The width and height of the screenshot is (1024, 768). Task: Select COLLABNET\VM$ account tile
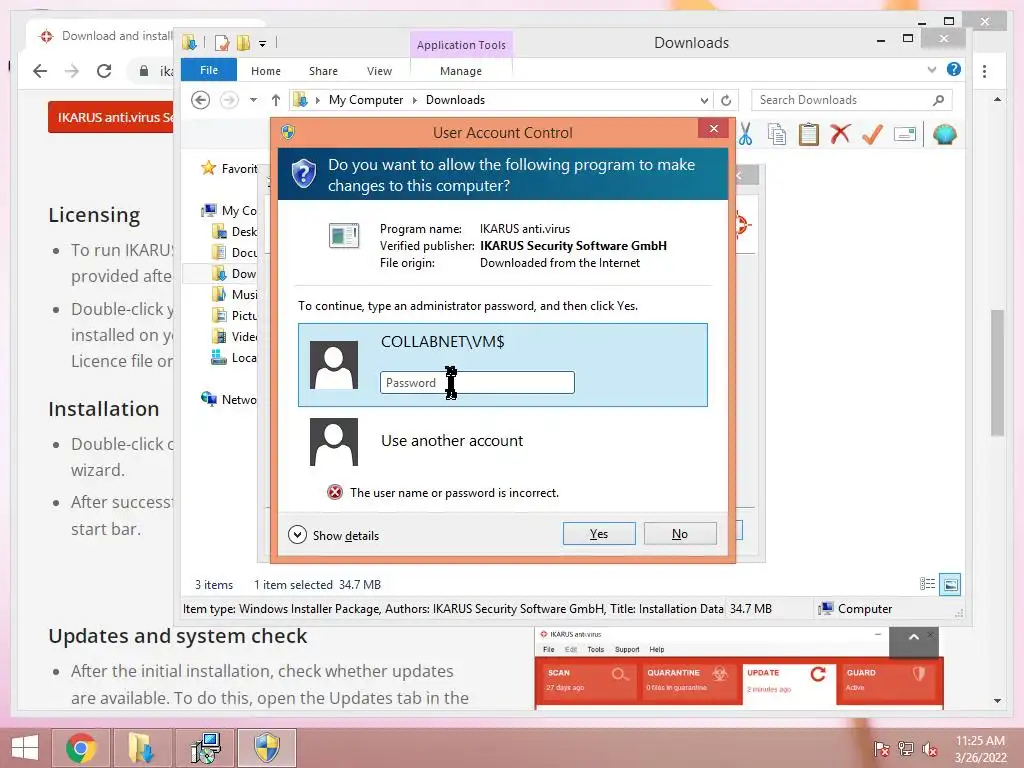503,365
